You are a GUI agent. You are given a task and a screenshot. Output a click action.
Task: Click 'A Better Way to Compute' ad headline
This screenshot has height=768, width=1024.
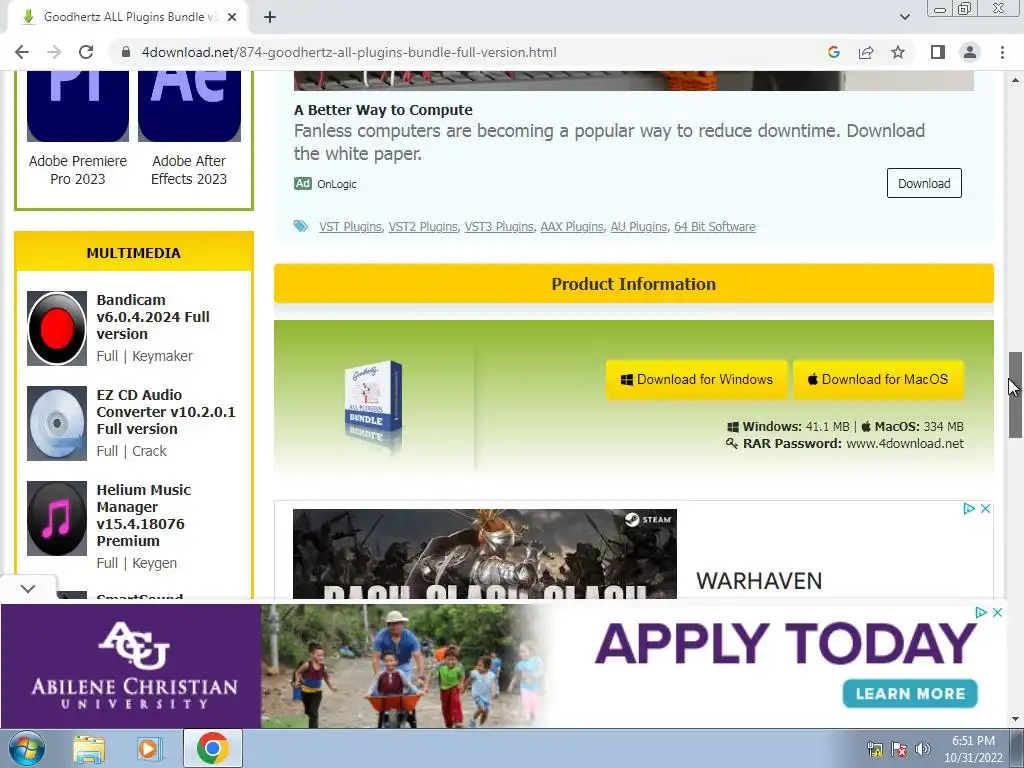(x=383, y=110)
